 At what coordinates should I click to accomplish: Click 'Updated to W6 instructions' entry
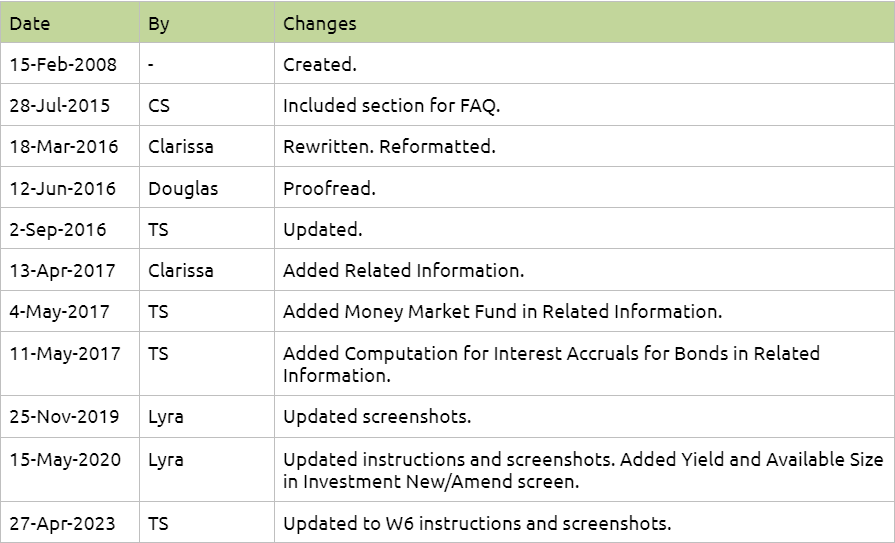tap(584, 522)
